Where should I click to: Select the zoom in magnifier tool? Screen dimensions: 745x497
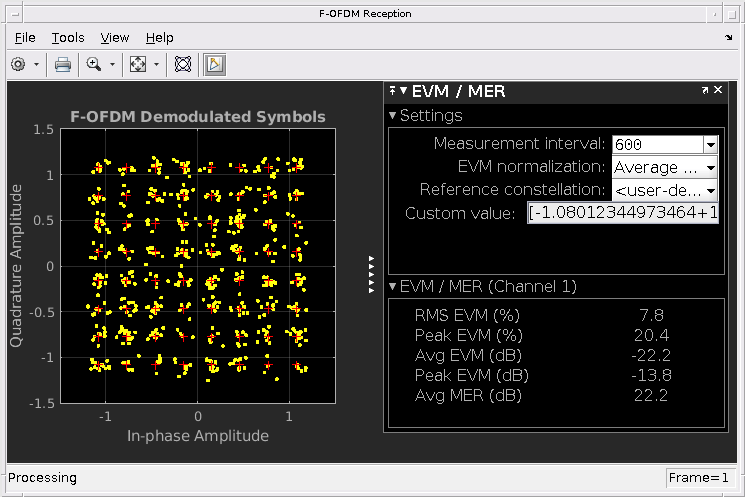tap(94, 64)
